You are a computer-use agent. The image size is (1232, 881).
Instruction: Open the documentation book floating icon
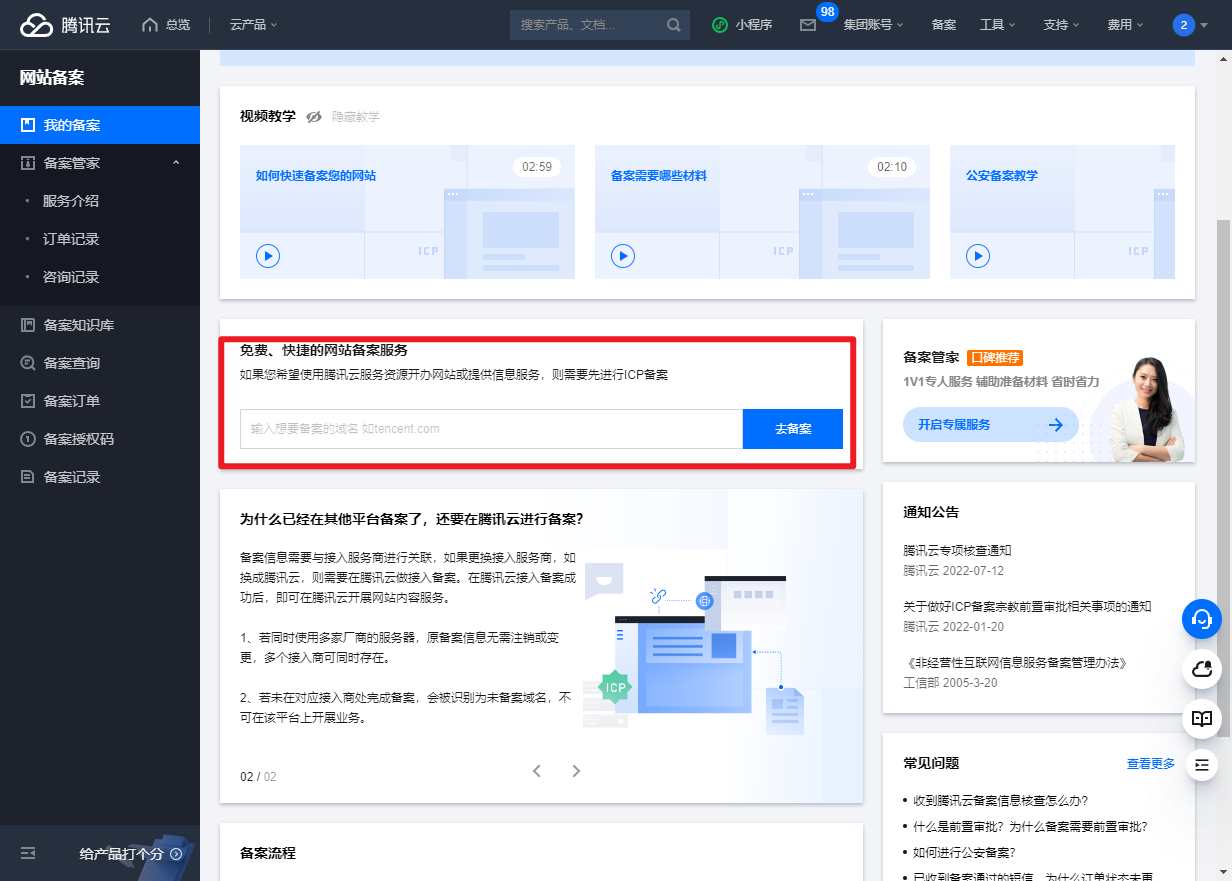(1202, 719)
